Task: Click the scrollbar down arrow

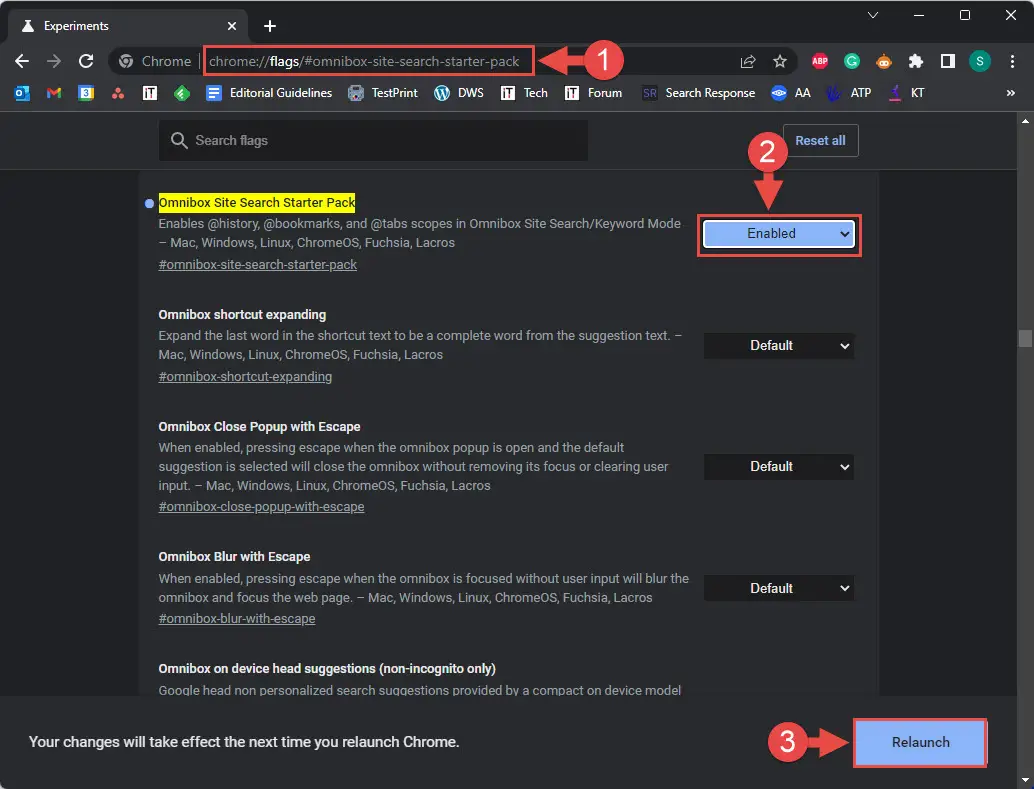Action: pyautogui.click(x=1025, y=781)
